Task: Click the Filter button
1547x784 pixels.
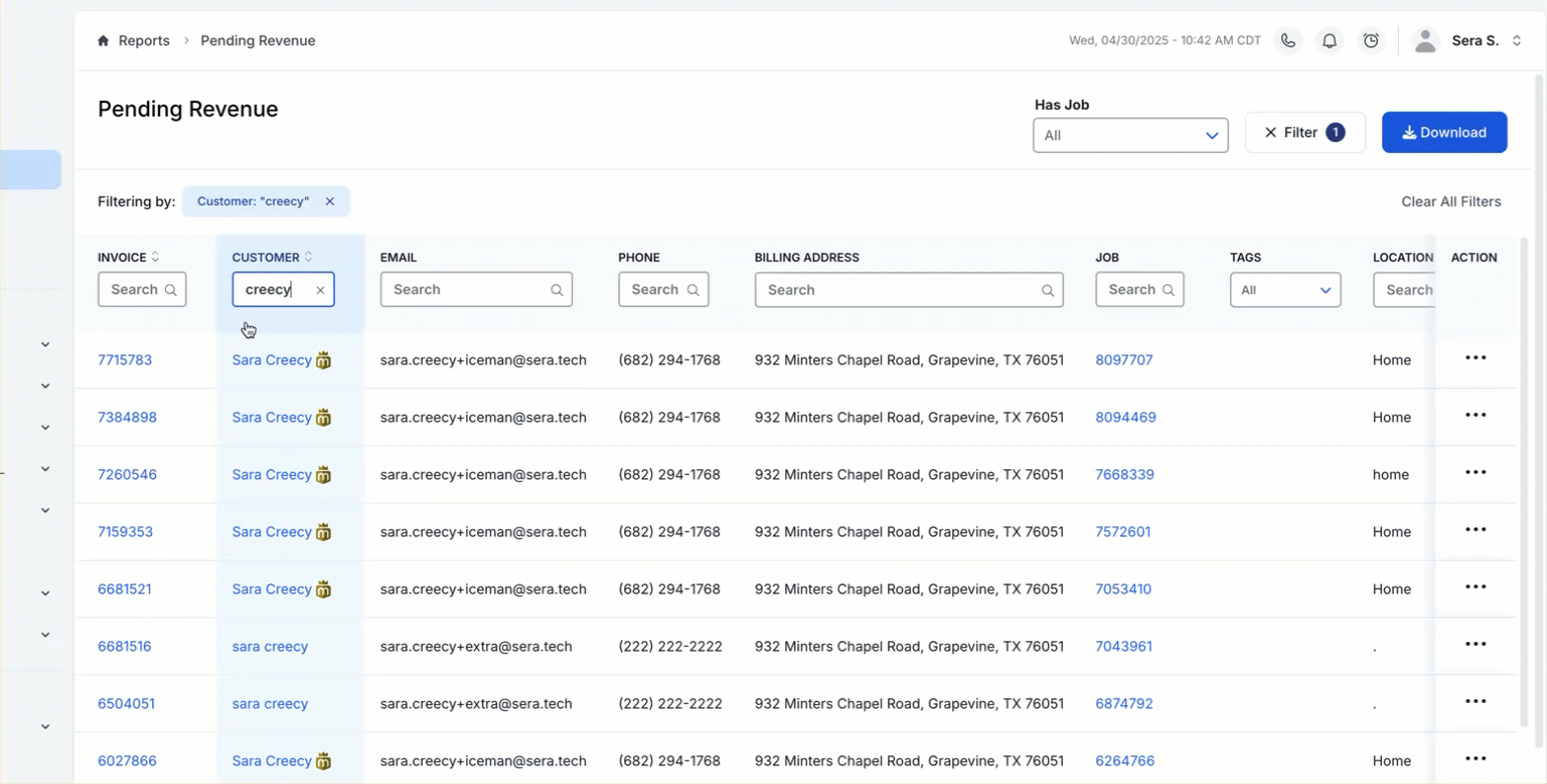Action: coord(1305,132)
